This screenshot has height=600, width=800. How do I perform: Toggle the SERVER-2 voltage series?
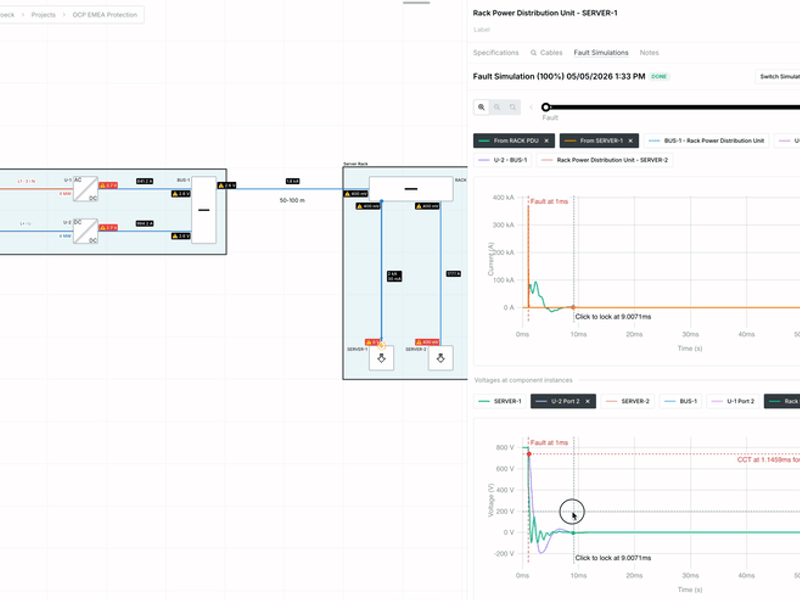click(628, 402)
